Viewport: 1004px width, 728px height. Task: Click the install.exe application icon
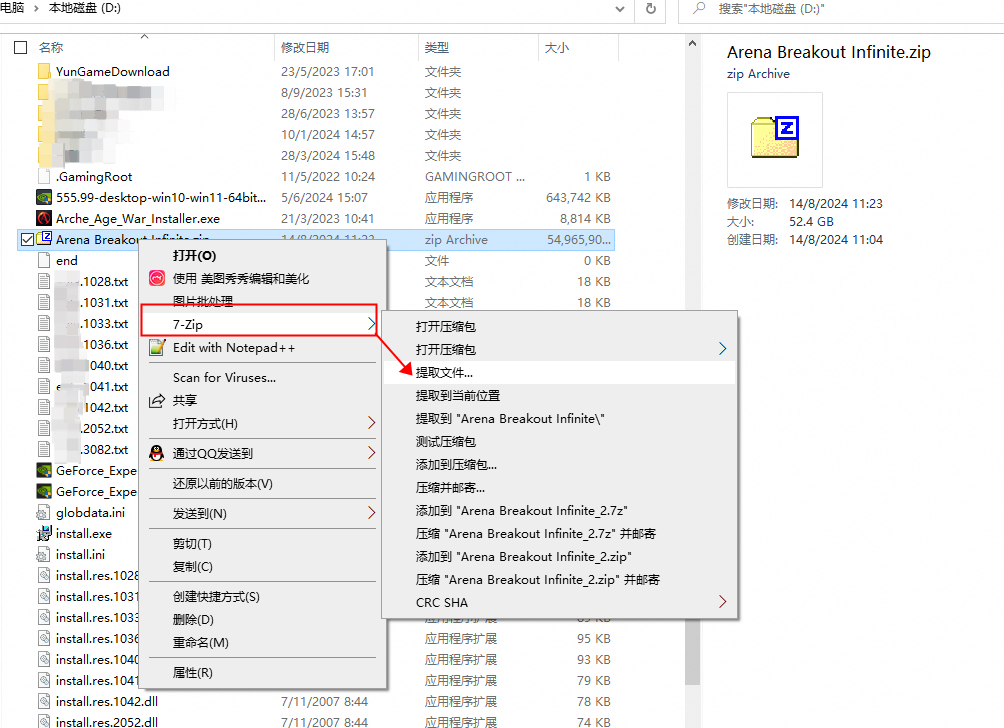tap(42, 533)
